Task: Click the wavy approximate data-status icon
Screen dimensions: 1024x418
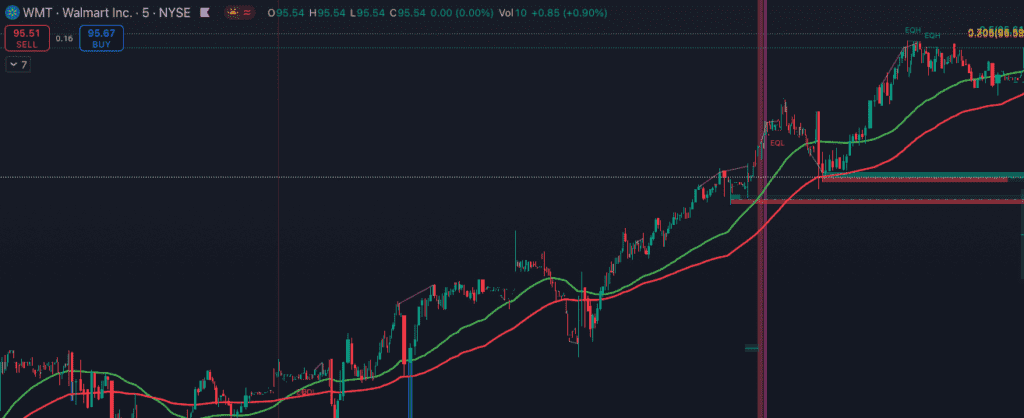Action: pos(247,12)
